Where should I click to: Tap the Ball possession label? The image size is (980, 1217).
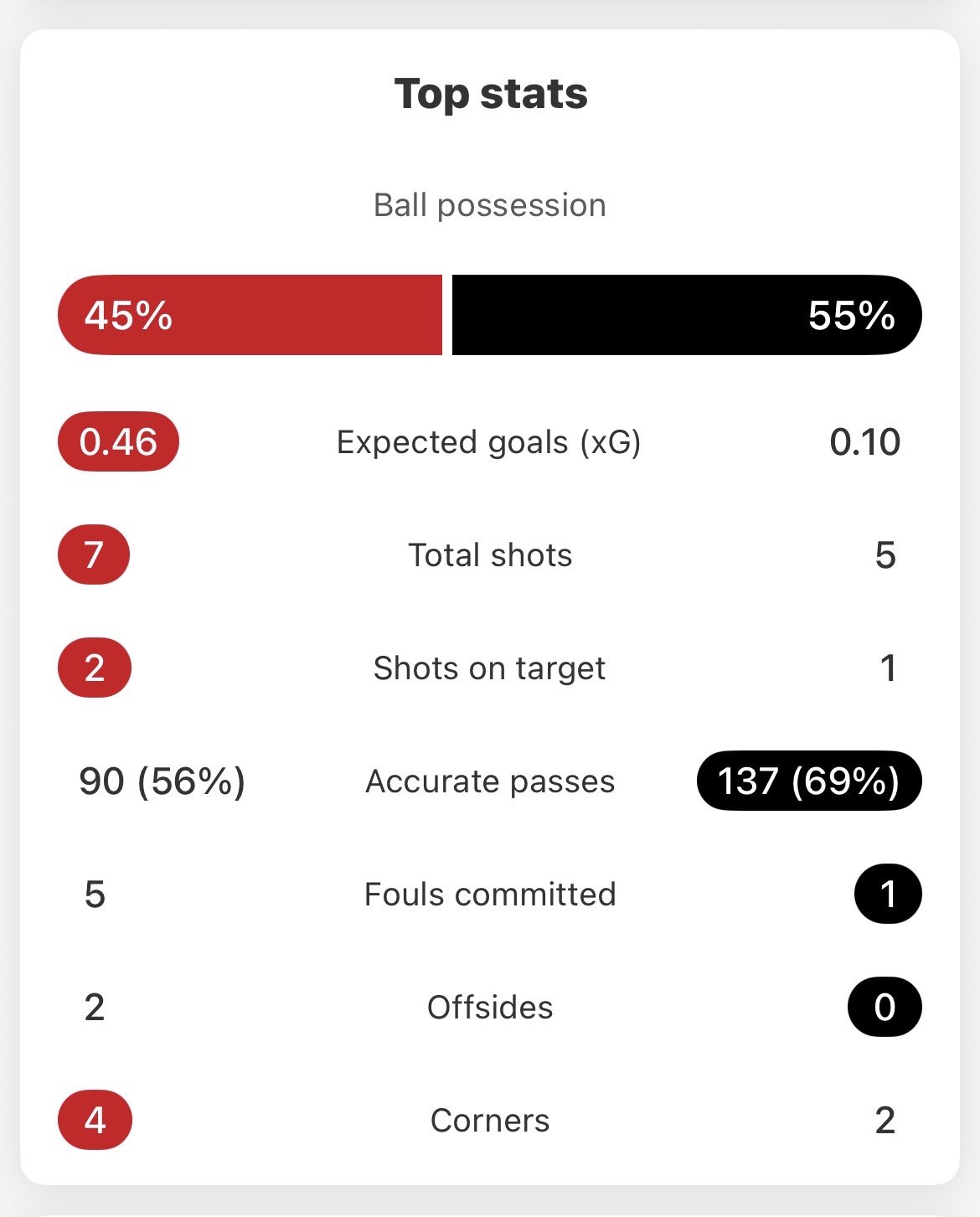pos(490,205)
